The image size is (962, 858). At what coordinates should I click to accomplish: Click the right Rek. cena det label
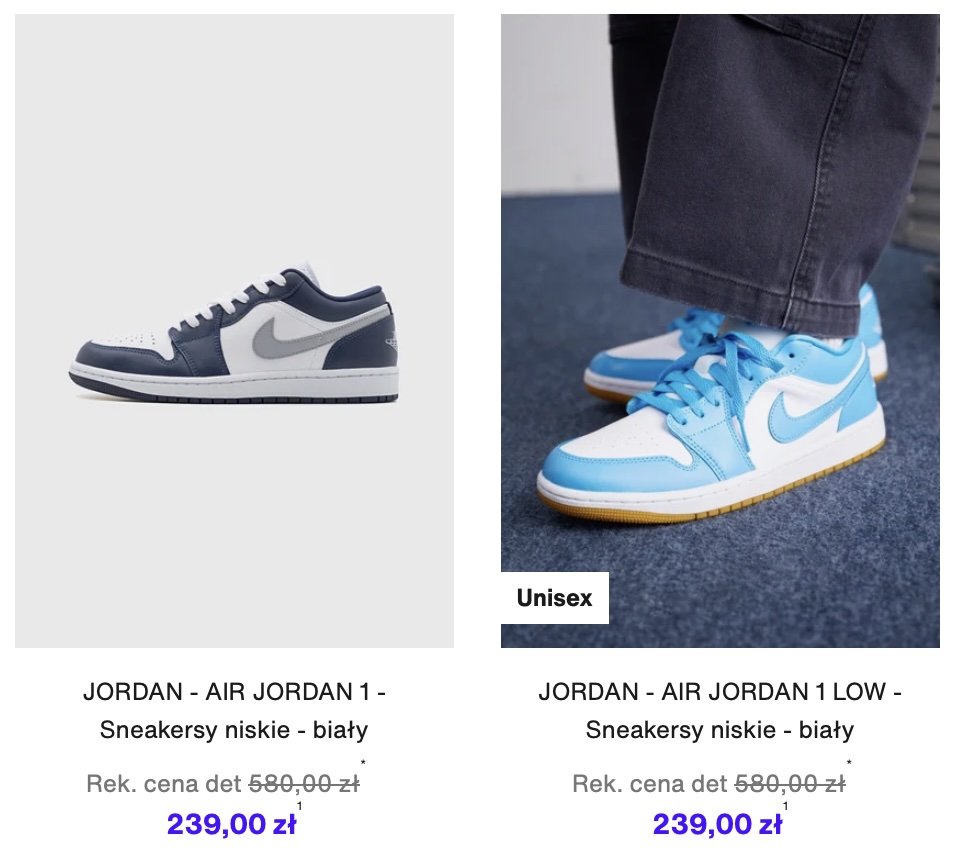650,784
